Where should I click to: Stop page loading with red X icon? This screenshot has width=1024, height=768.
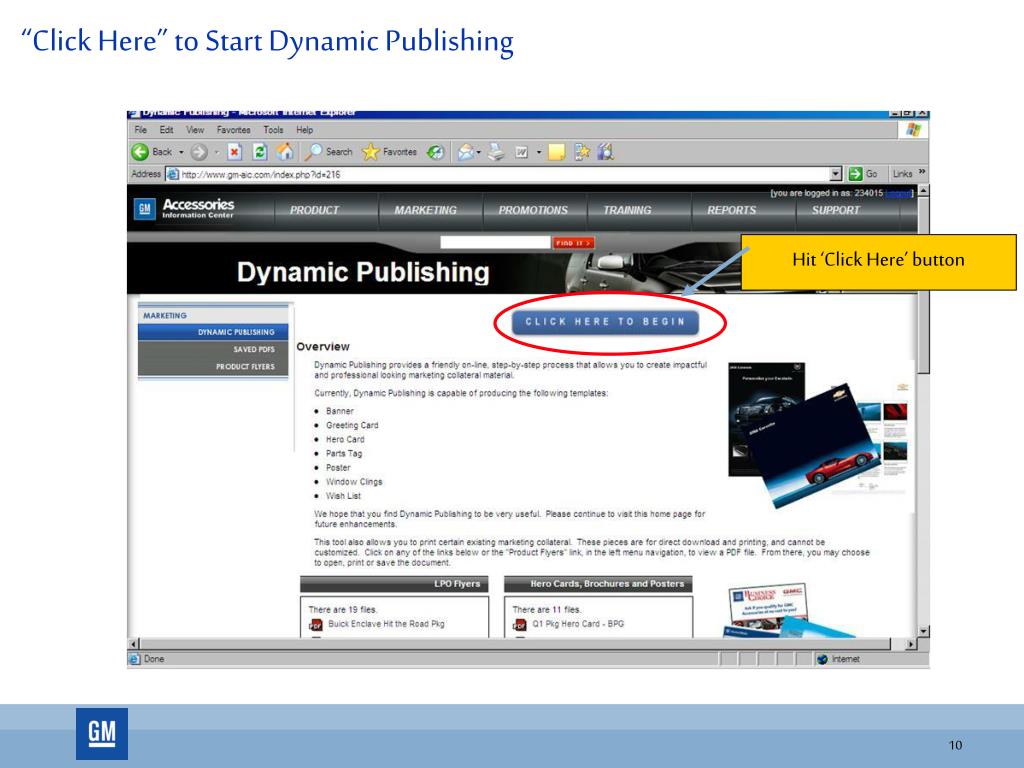(x=234, y=152)
